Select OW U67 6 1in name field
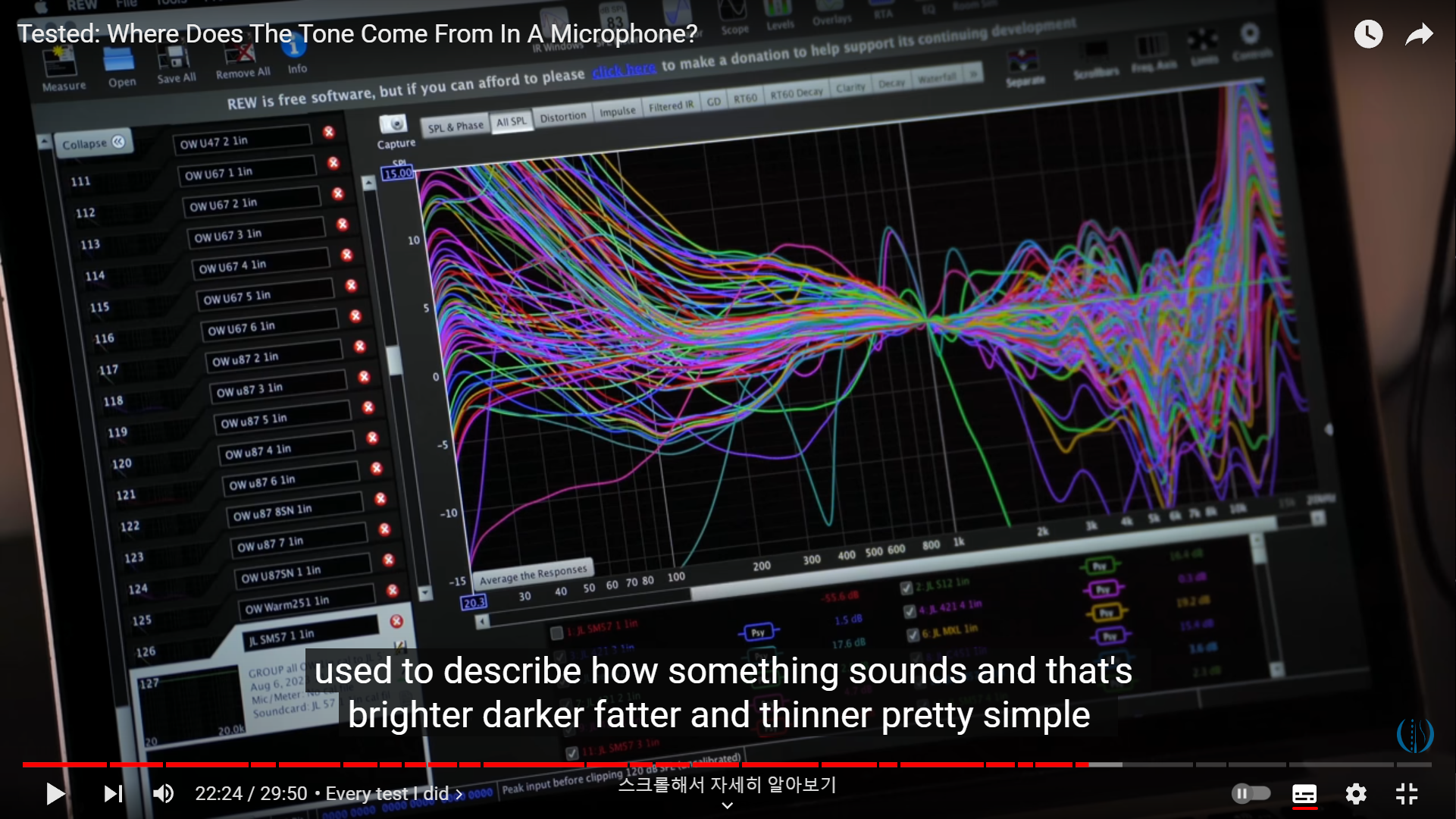Screen dimensions: 1456x819 (270, 325)
